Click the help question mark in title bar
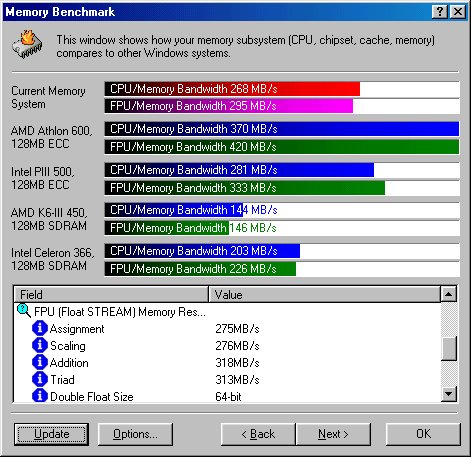The height and width of the screenshot is (457, 471). pyautogui.click(x=440, y=12)
